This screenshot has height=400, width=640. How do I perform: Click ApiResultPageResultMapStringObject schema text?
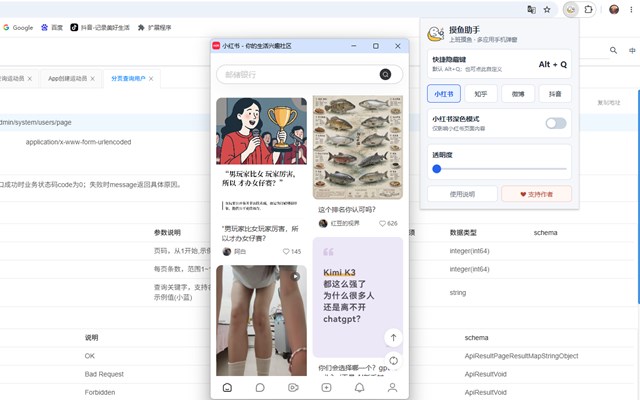pos(521,356)
